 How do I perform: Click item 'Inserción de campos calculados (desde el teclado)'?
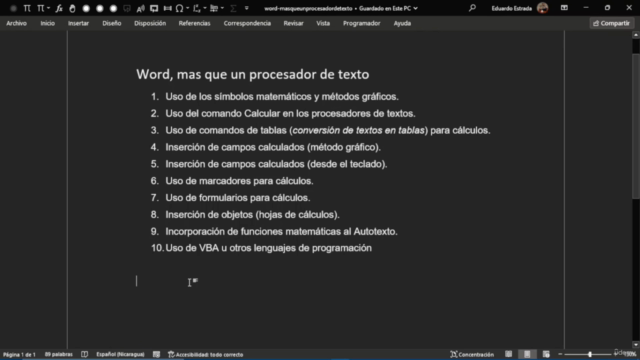click(x=276, y=164)
